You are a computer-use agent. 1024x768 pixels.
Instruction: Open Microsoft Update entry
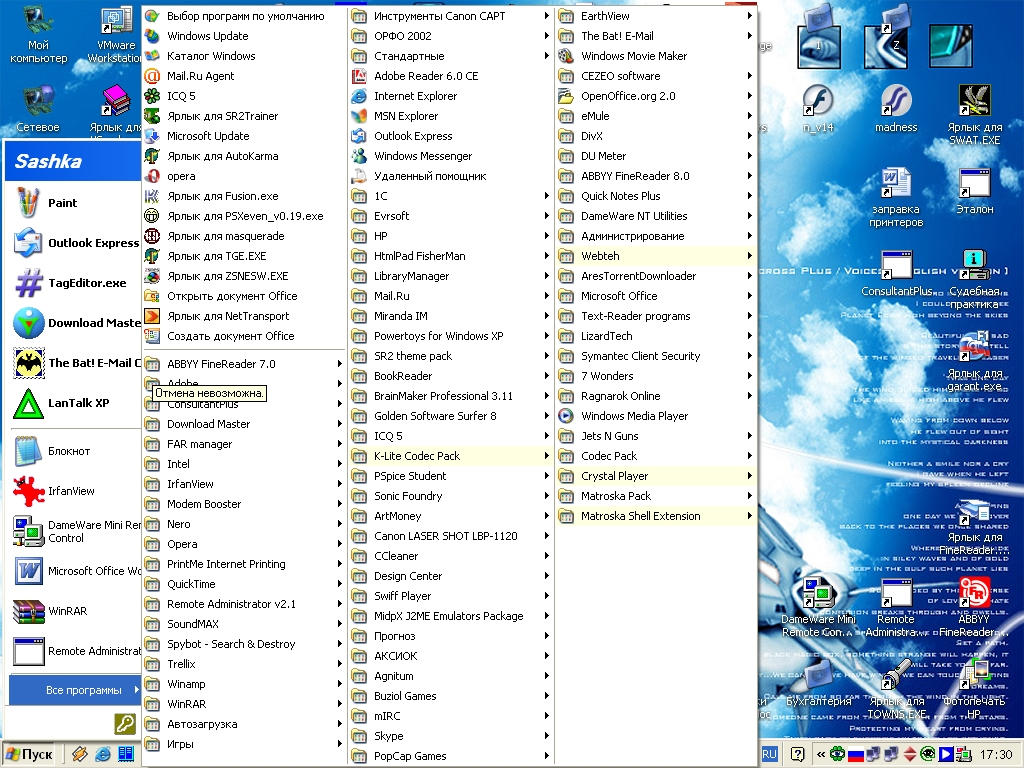click(243, 136)
